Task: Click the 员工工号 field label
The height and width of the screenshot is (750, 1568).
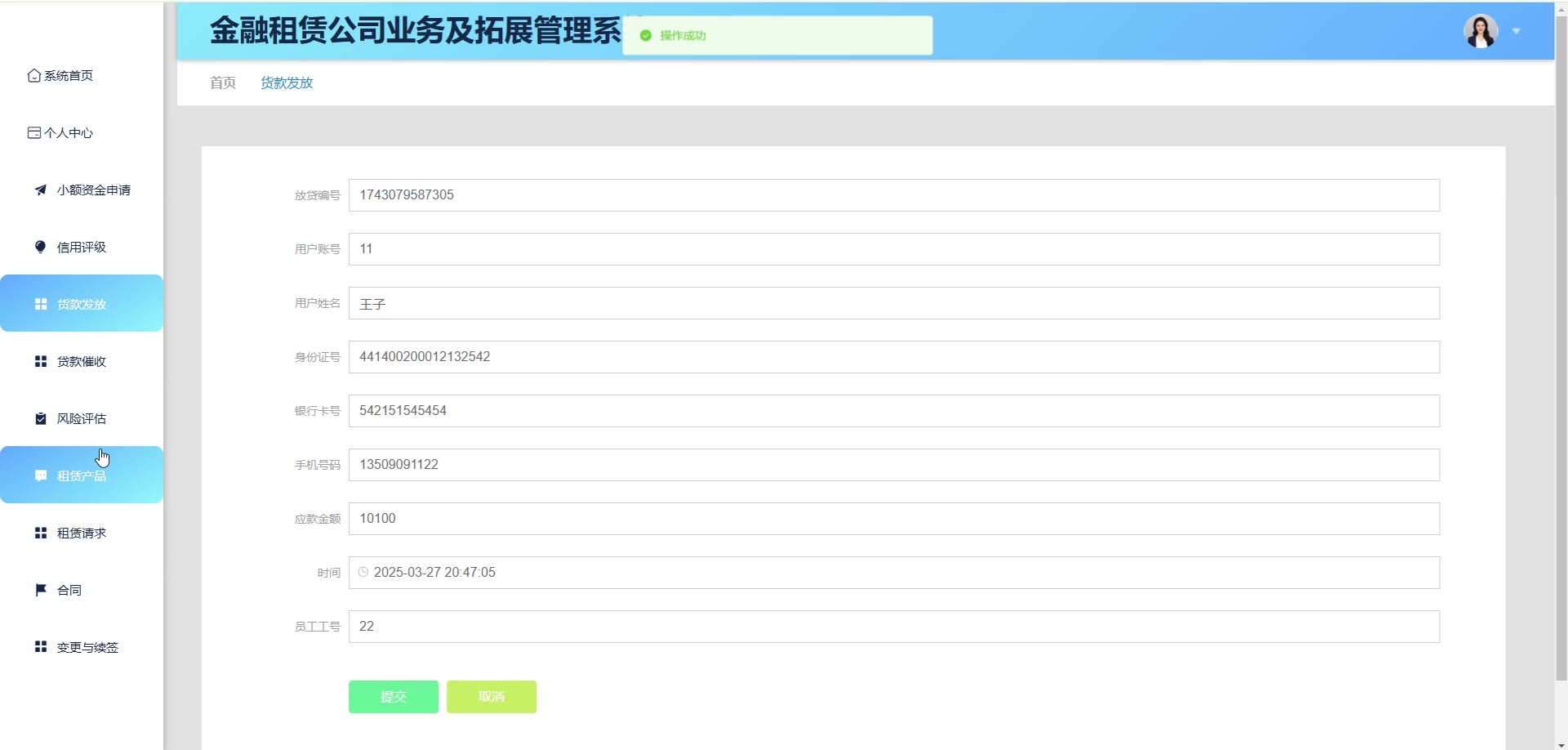Action: point(318,627)
